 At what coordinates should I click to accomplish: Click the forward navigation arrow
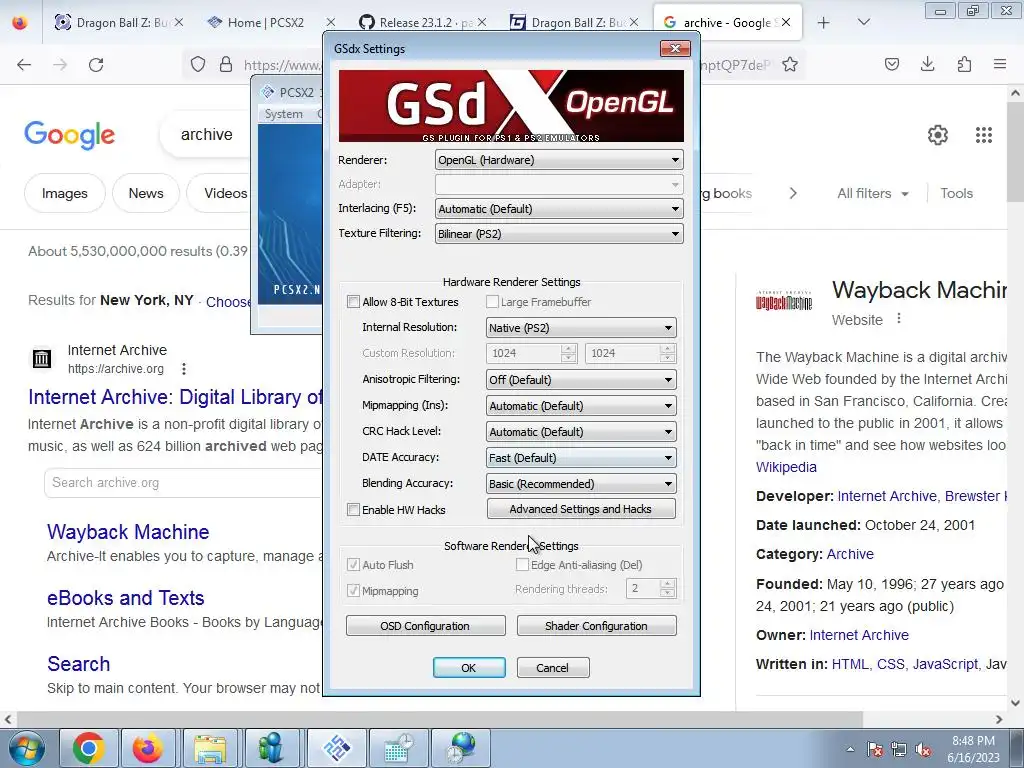point(60,64)
